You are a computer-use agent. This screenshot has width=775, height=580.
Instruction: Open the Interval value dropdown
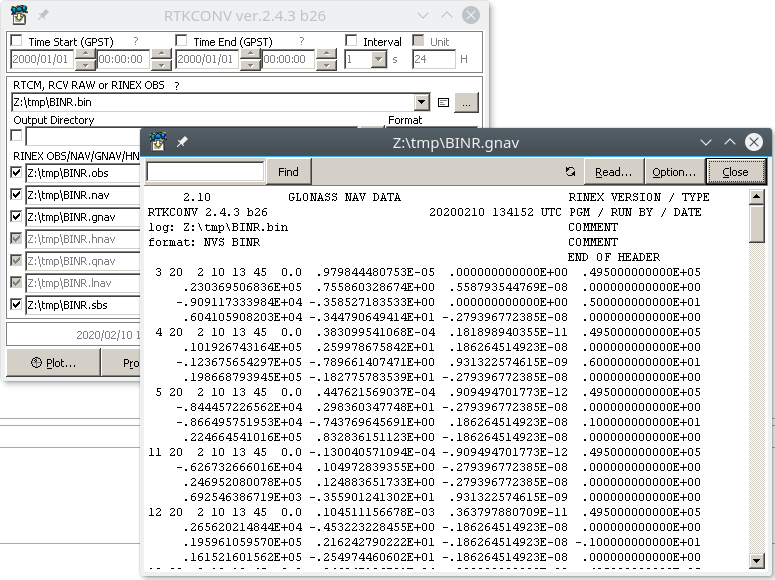tap(379, 59)
